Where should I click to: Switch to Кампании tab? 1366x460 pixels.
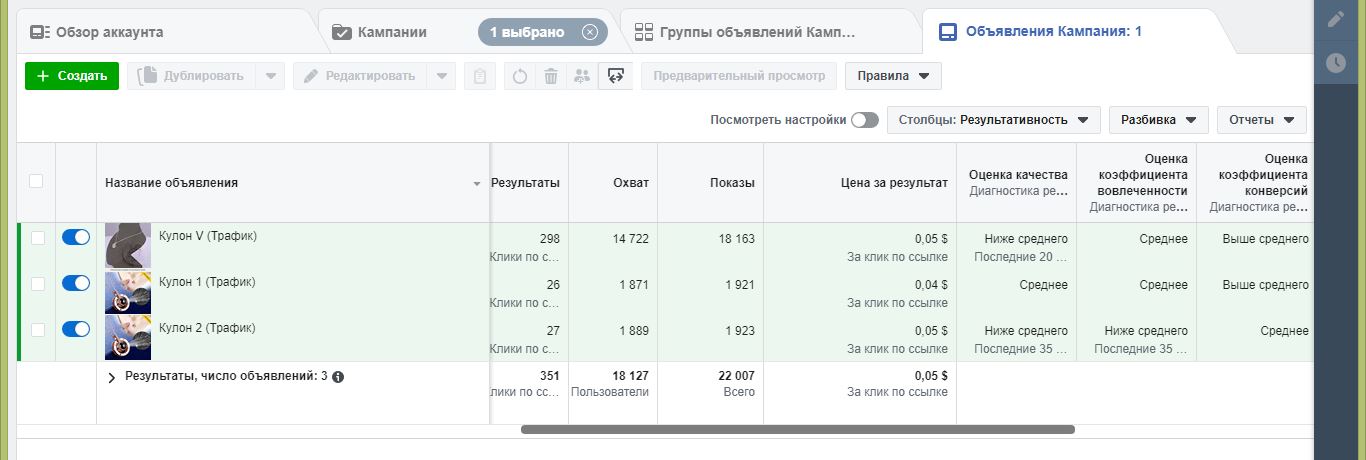pyautogui.click(x=393, y=32)
